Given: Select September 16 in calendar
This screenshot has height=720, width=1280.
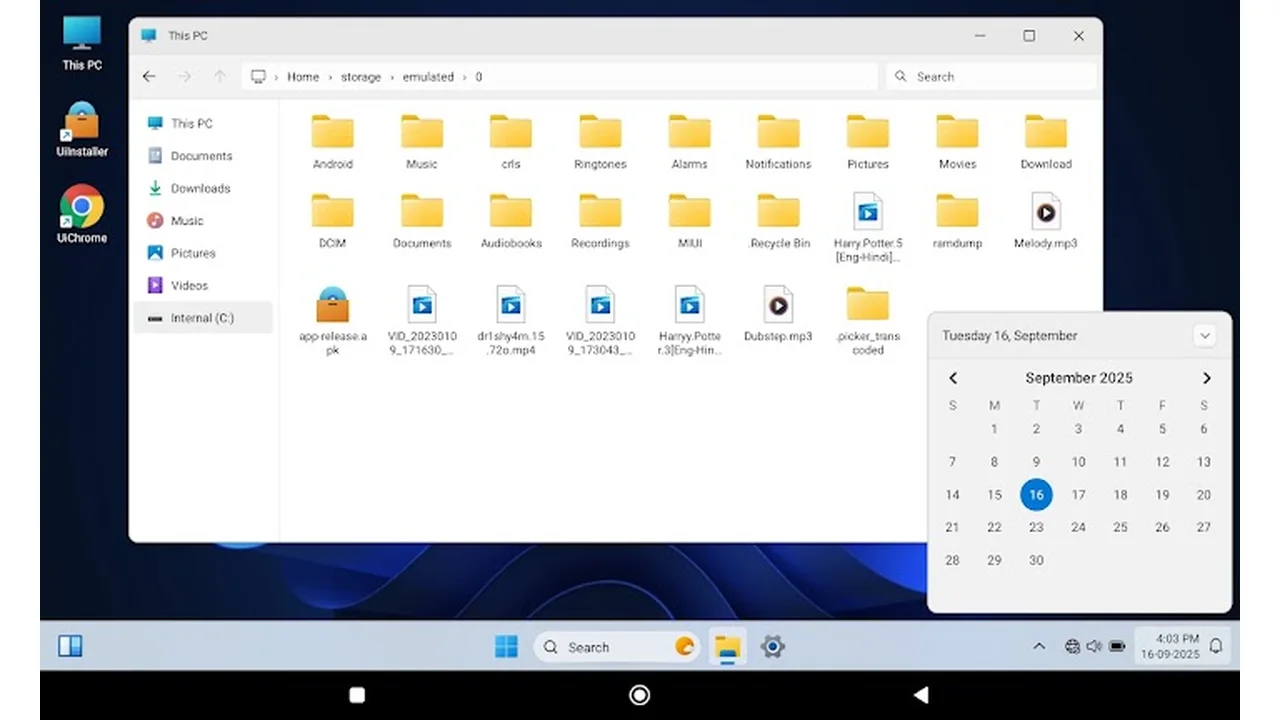Looking at the screenshot, I should coord(1036,494).
